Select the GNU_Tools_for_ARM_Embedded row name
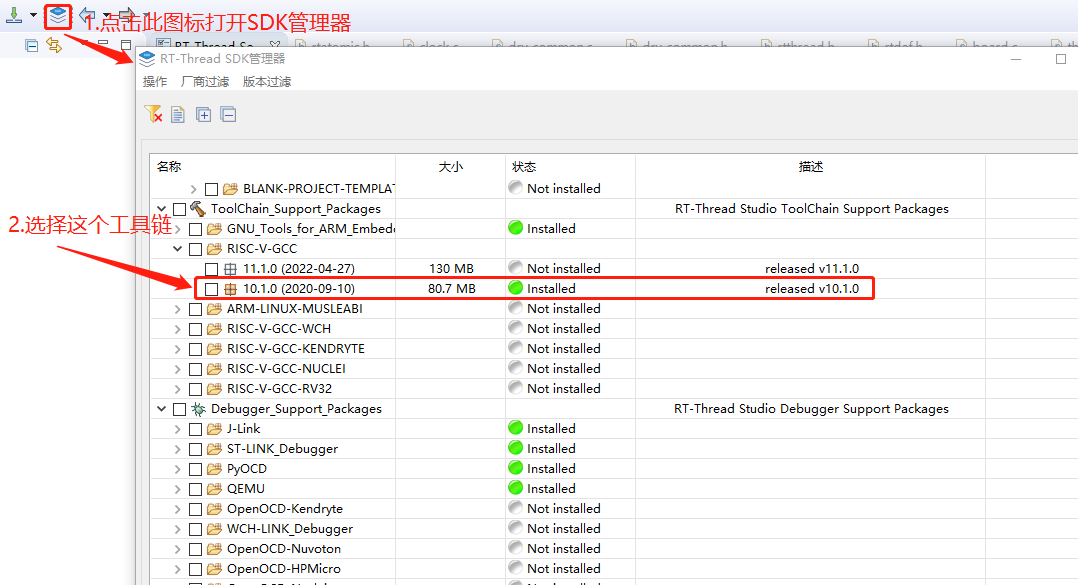This screenshot has height=585, width=1078. tap(311, 229)
